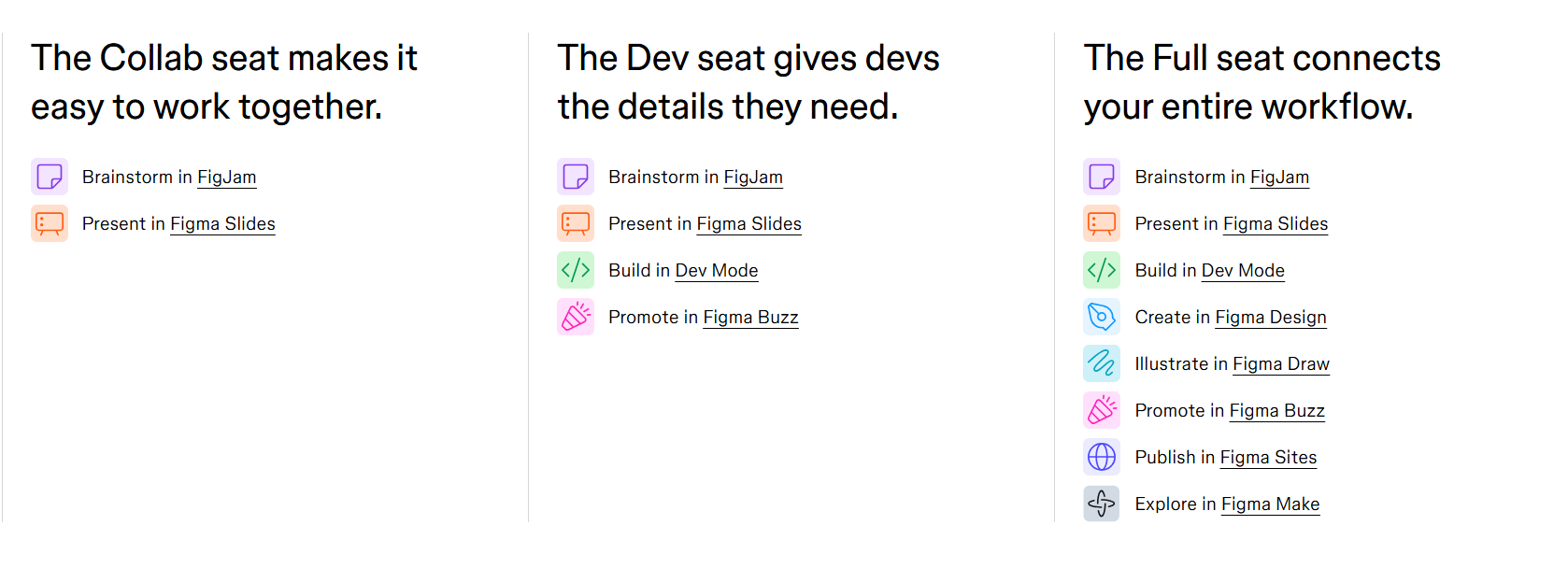Click the Figma Slides icon under the Collab seat
Screen dimensions: 1568x568
click(x=50, y=223)
